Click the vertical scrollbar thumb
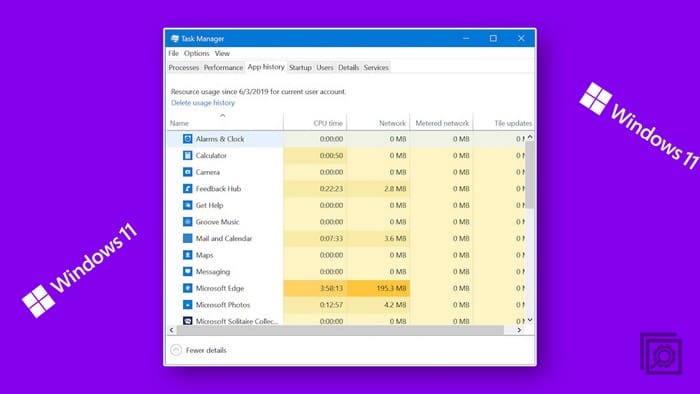The width and height of the screenshot is (700, 394). coord(530,174)
